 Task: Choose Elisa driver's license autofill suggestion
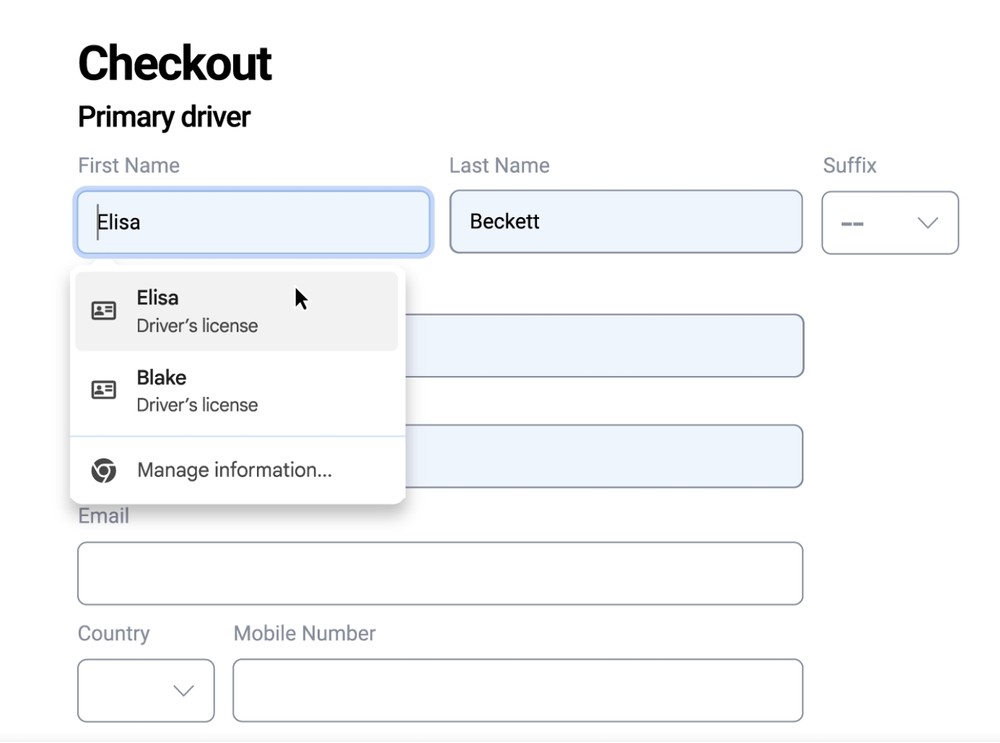pyautogui.click(x=236, y=311)
